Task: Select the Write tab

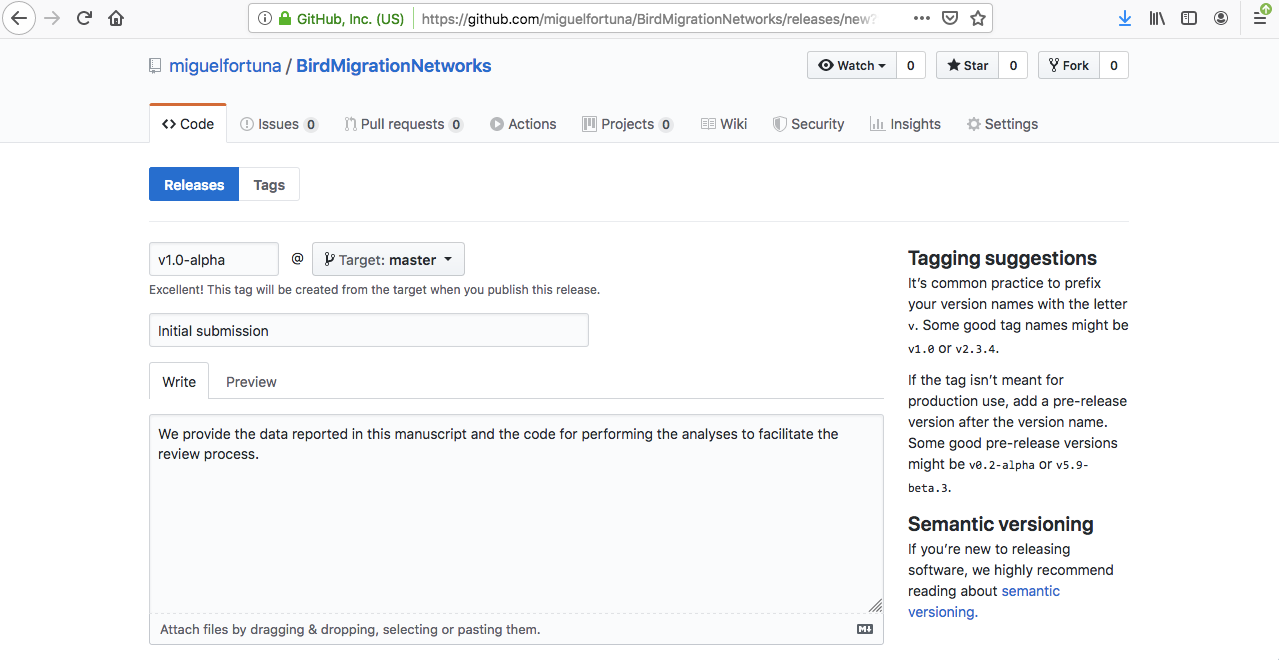Action: [x=179, y=381]
